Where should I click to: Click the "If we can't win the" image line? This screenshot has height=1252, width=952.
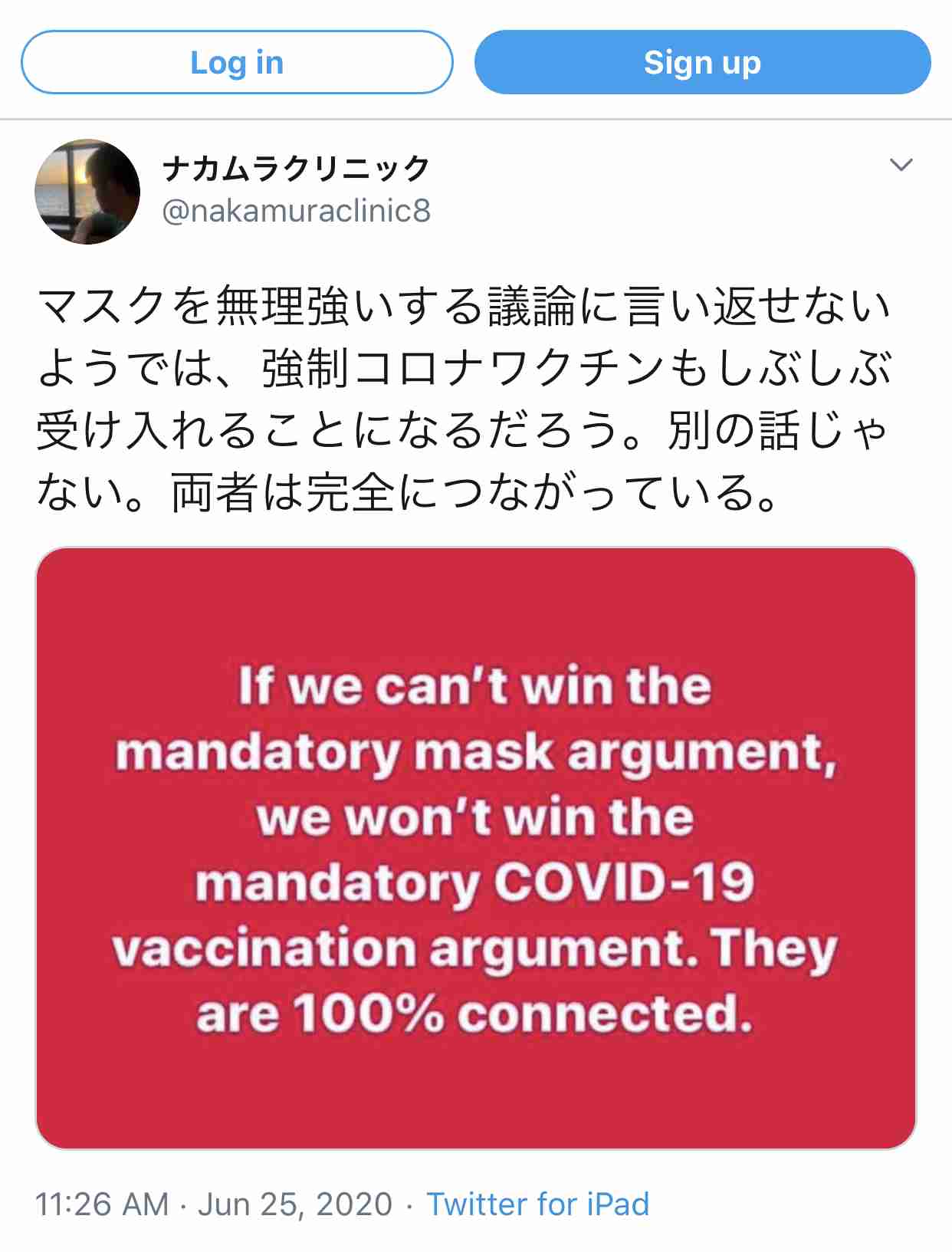click(x=475, y=685)
